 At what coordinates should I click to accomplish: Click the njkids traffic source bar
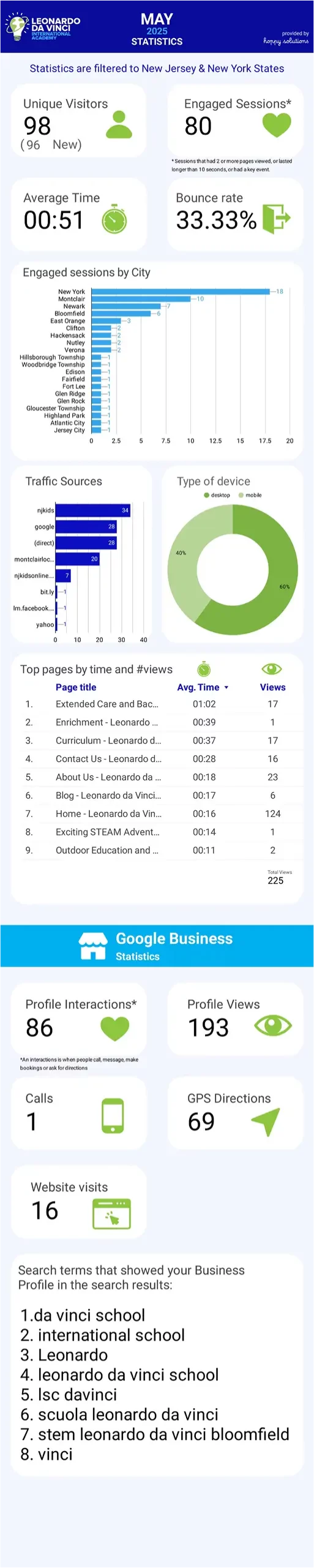click(93, 510)
